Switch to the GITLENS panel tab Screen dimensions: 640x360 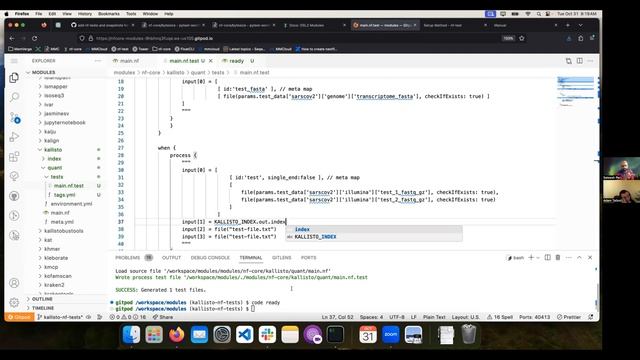point(282,258)
